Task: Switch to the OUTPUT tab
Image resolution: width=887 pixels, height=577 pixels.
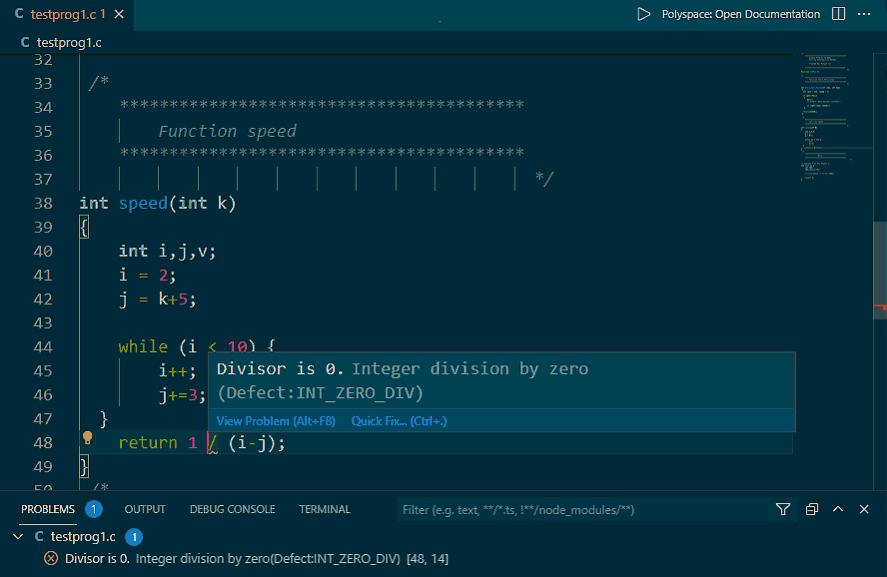Action: [x=144, y=509]
